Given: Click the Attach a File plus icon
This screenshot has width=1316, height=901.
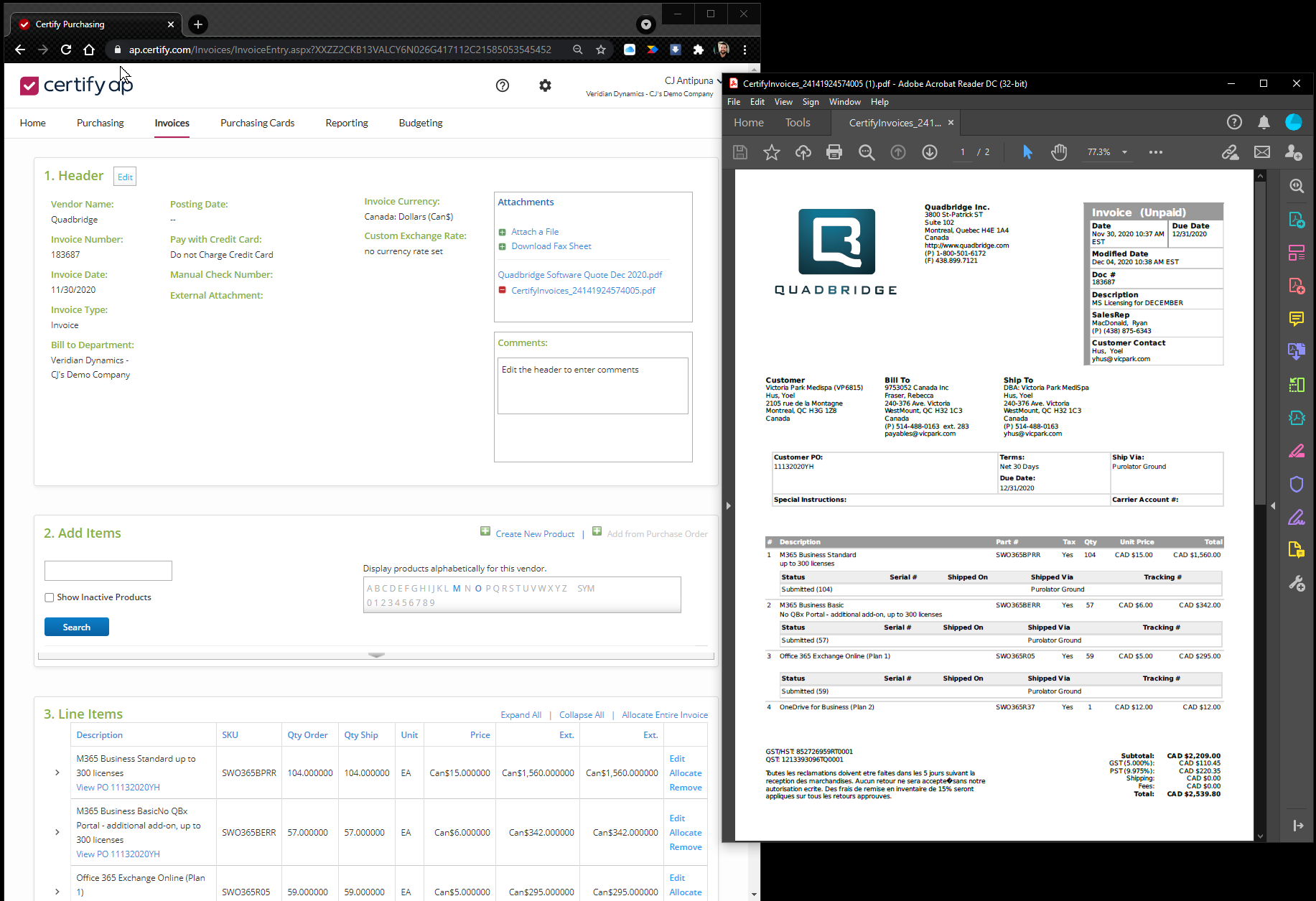Looking at the screenshot, I should (503, 232).
